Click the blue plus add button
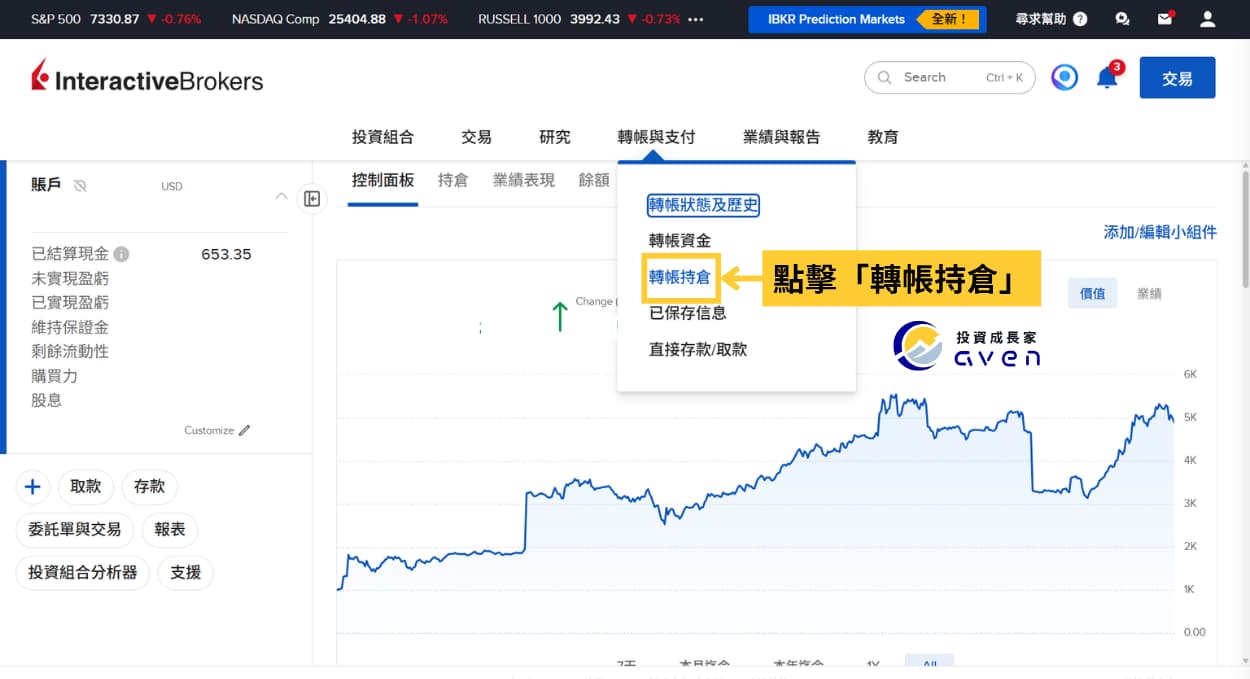1250x679 pixels. pyautogui.click(x=32, y=487)
